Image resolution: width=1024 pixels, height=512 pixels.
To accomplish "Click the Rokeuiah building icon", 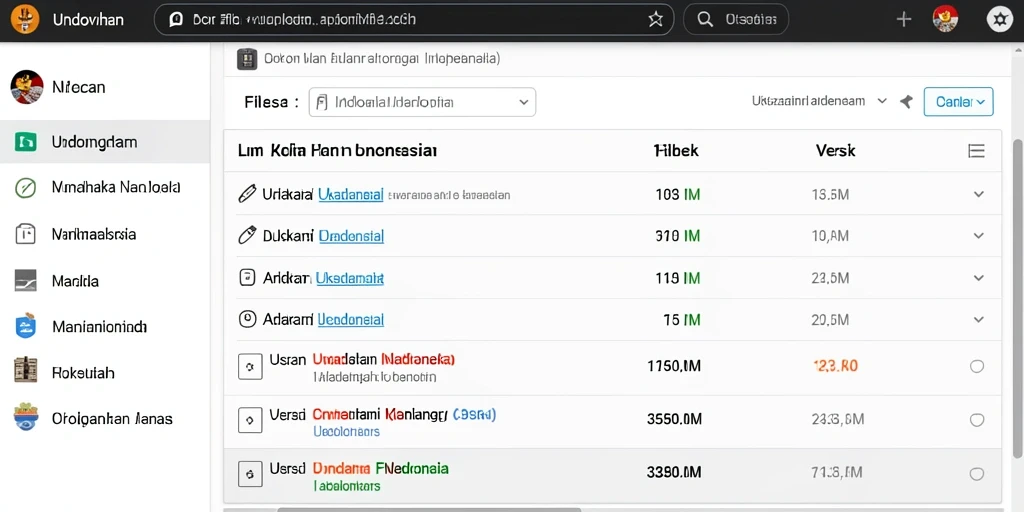I will pos(25,370).
